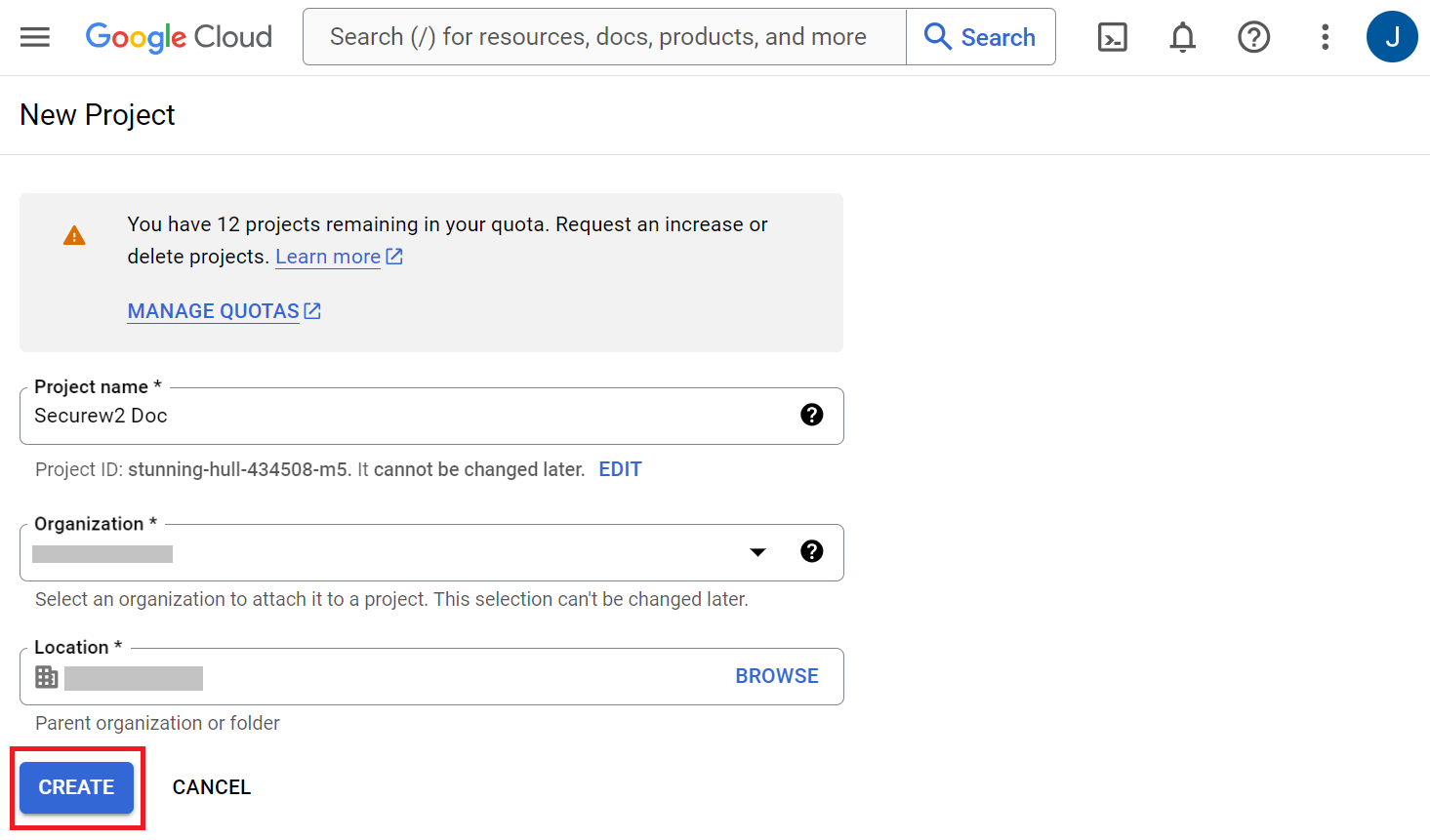Click the Location organization building icon
This screenshot has height=840, width=1430.
click(47, 677)
